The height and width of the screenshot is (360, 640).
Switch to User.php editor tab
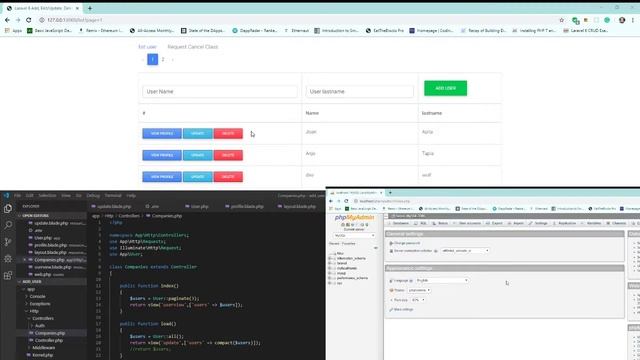click(x=197, y=207)
